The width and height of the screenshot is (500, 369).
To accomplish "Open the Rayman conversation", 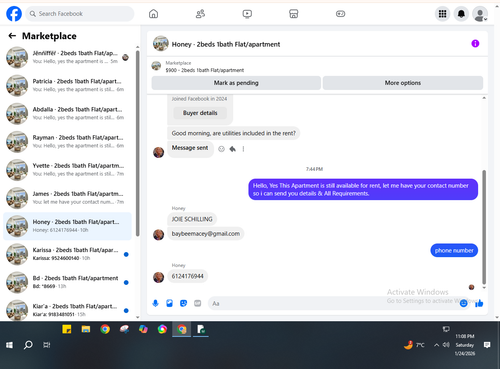I will click(68, 142).
